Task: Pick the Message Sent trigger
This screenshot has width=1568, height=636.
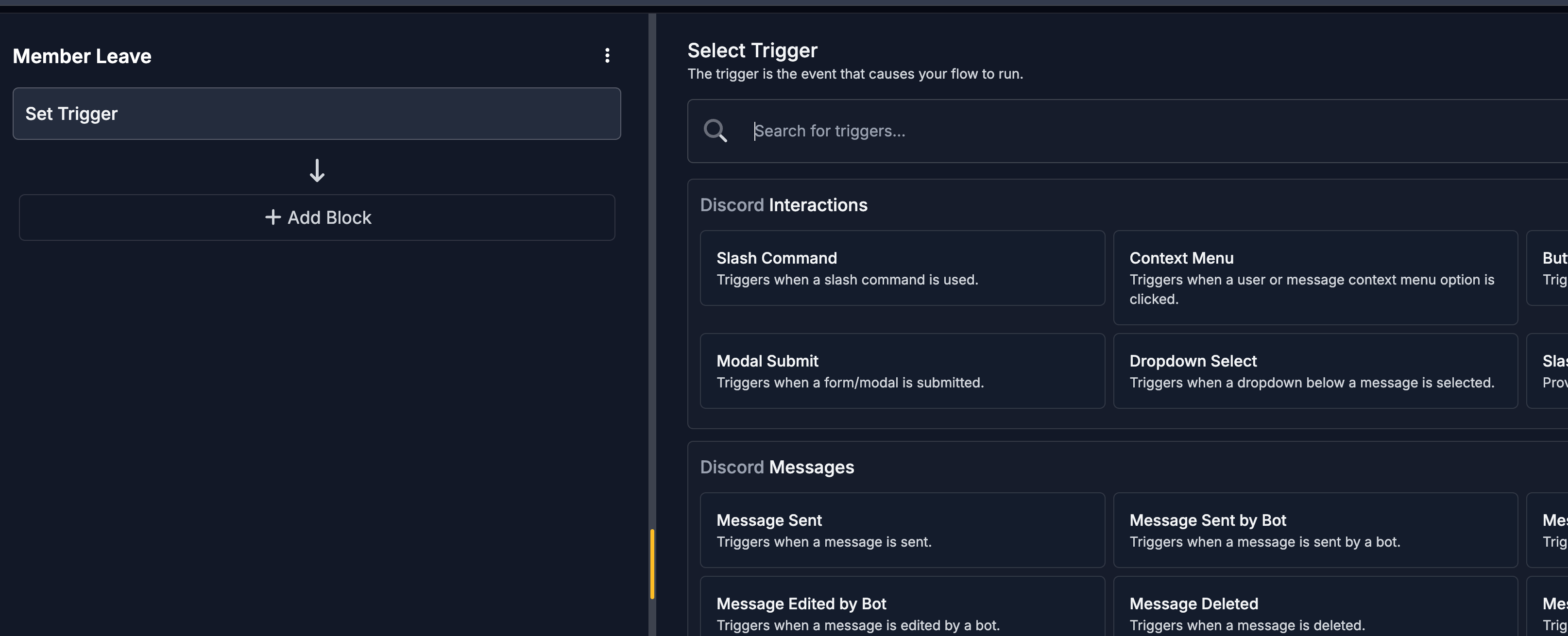Action: click(x=902, y=530)
